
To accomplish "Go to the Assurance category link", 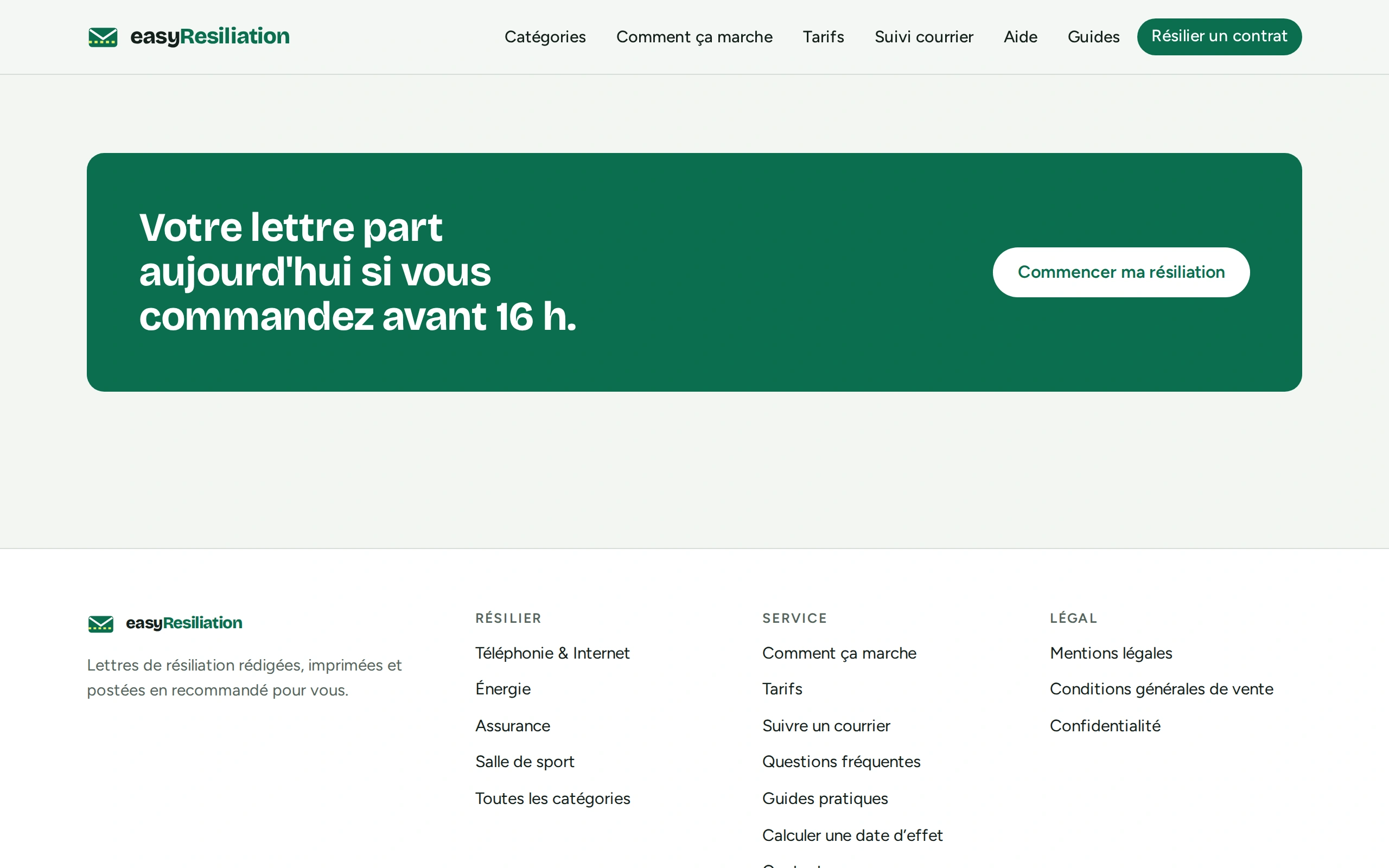I will pyautogui.click(x=513, y=726).
